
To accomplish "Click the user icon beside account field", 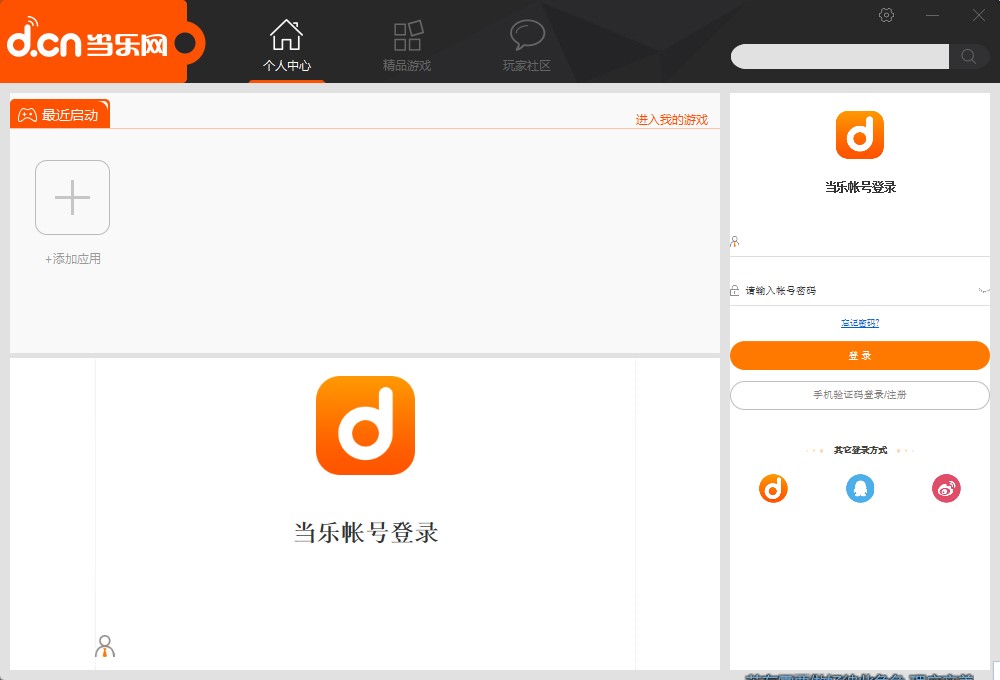I will point(735,242).
